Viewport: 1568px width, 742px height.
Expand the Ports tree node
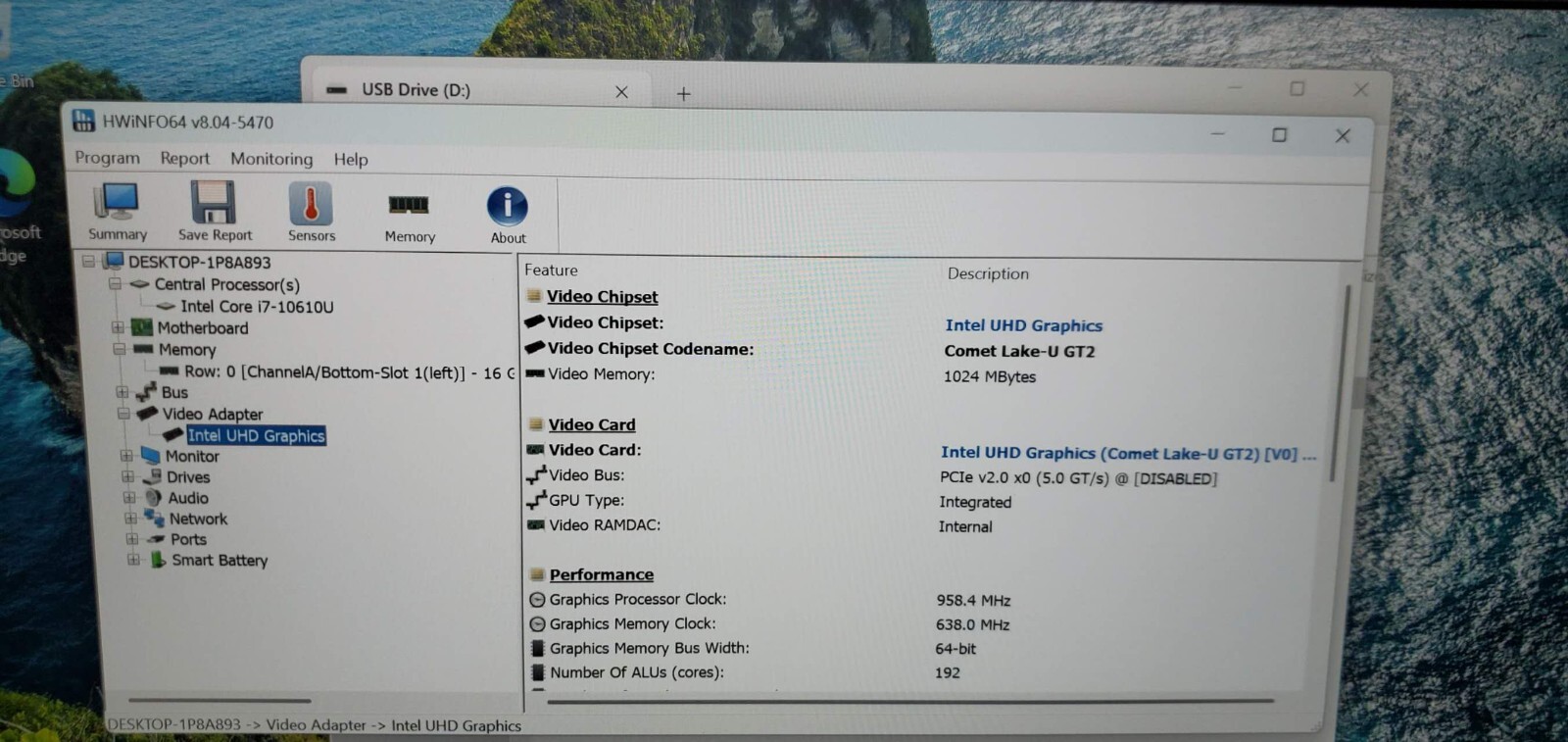tap(132, 539)
